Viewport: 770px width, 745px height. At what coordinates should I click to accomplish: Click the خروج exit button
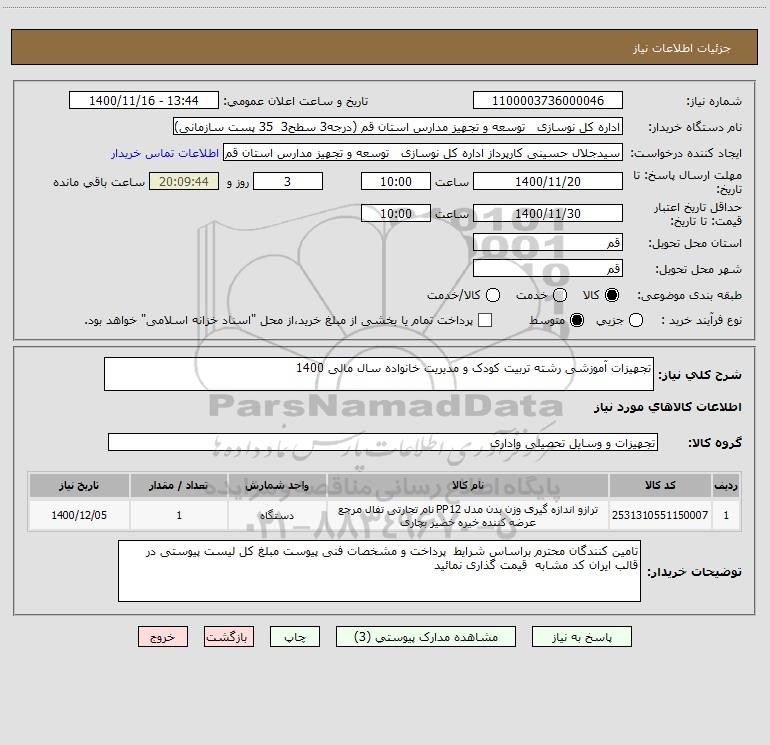(x=163, y=637)
